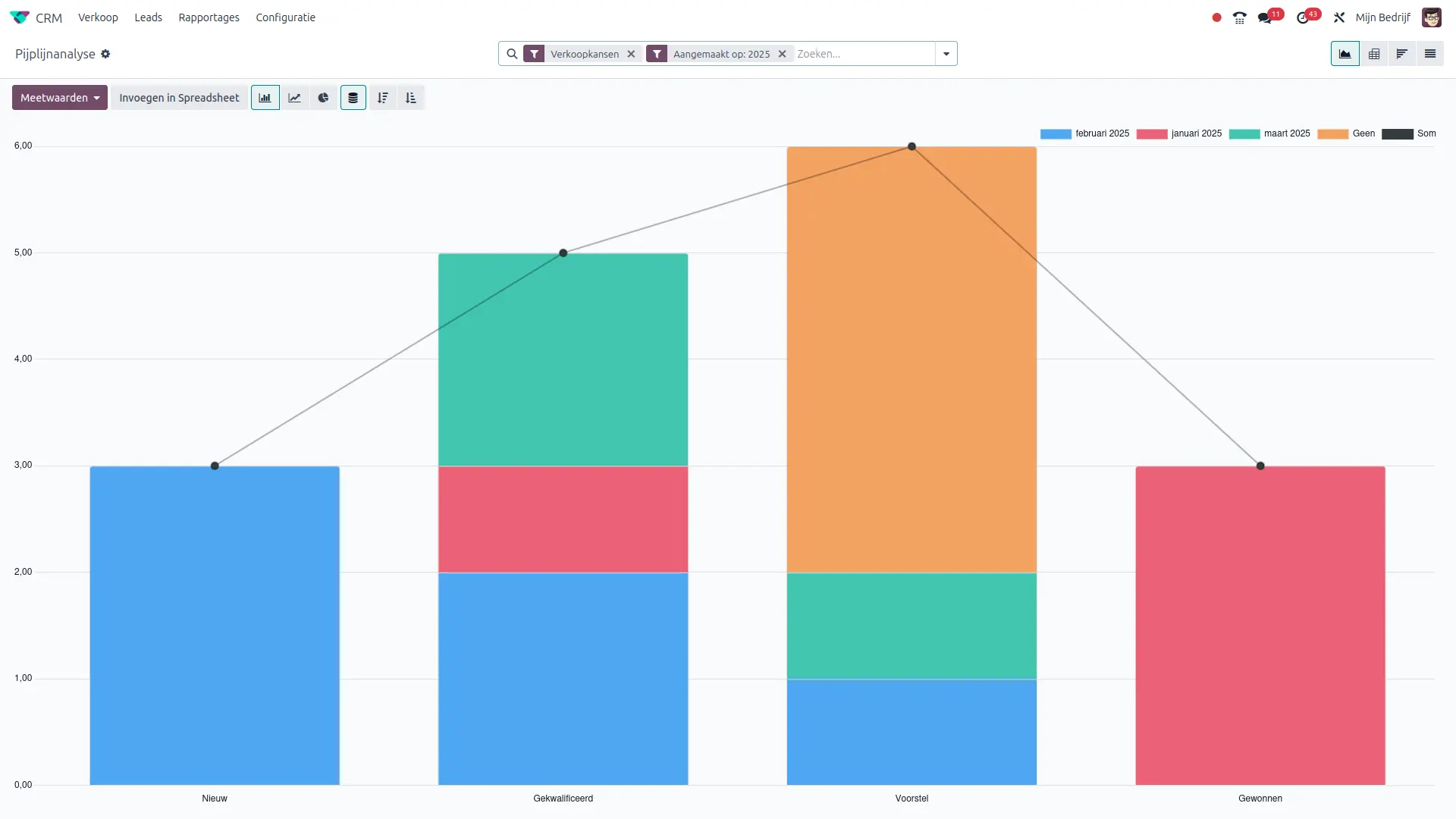The height and width of the screenshot is (819, 1456).
Task: Toggle maart 2025 legend swatch
Action: click(x=1244, y=134)
